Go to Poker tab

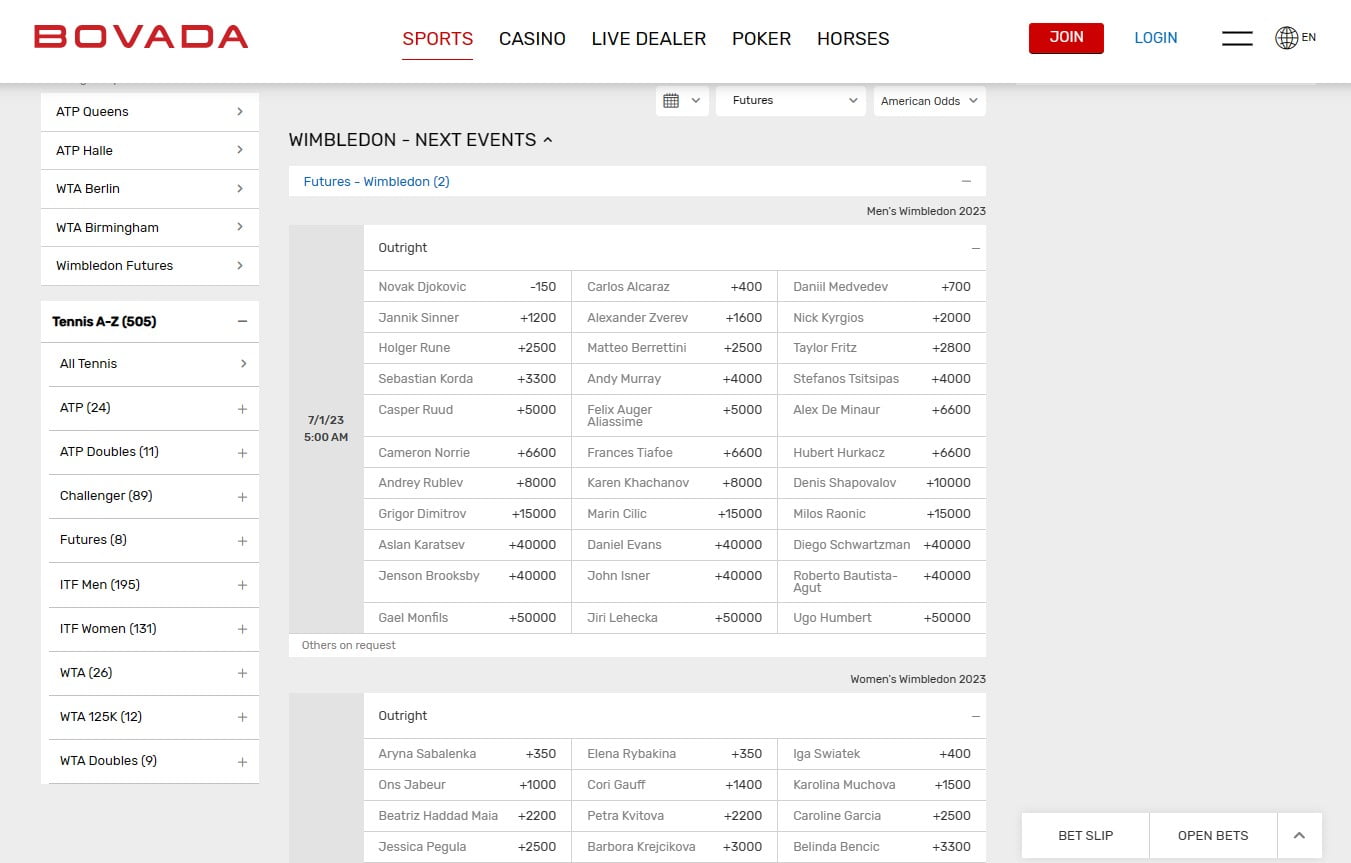point(761,39)
